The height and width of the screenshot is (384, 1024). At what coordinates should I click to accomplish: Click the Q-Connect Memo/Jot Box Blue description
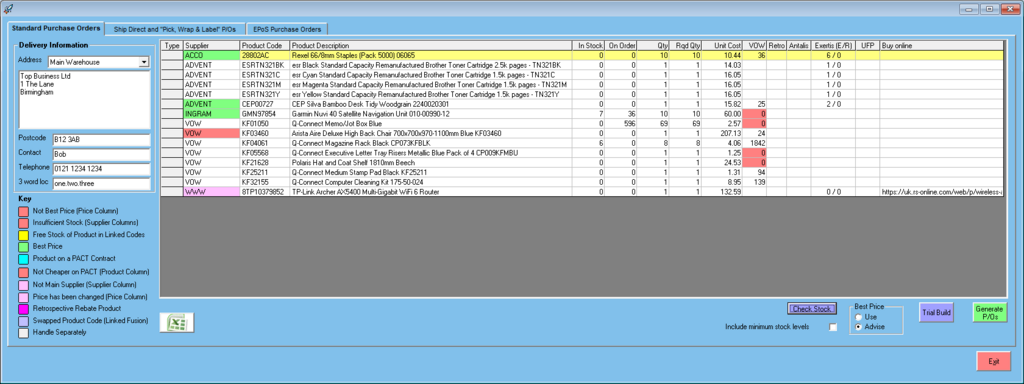click(430, 123)
